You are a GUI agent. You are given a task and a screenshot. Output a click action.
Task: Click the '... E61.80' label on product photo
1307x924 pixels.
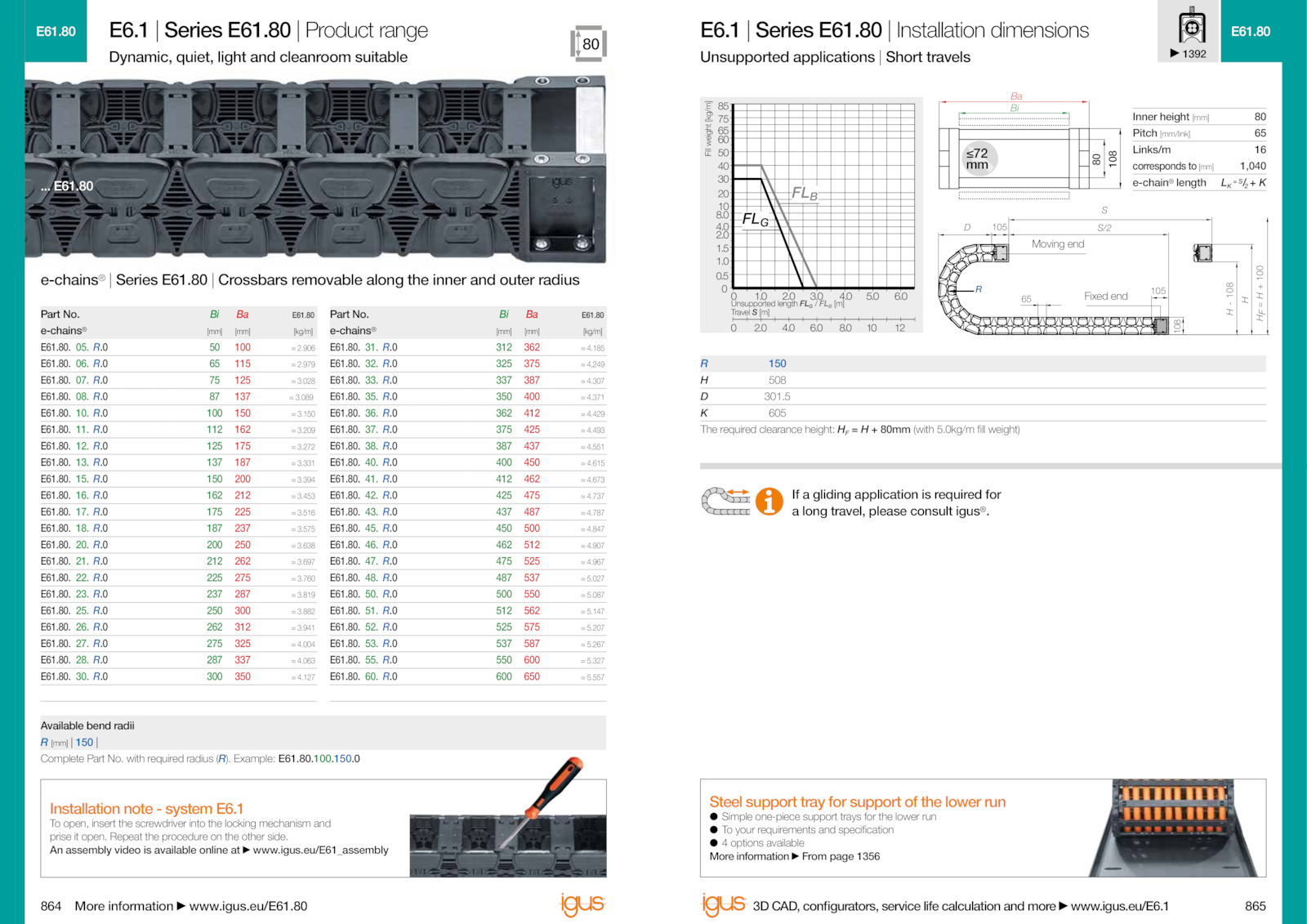[67, 186]
